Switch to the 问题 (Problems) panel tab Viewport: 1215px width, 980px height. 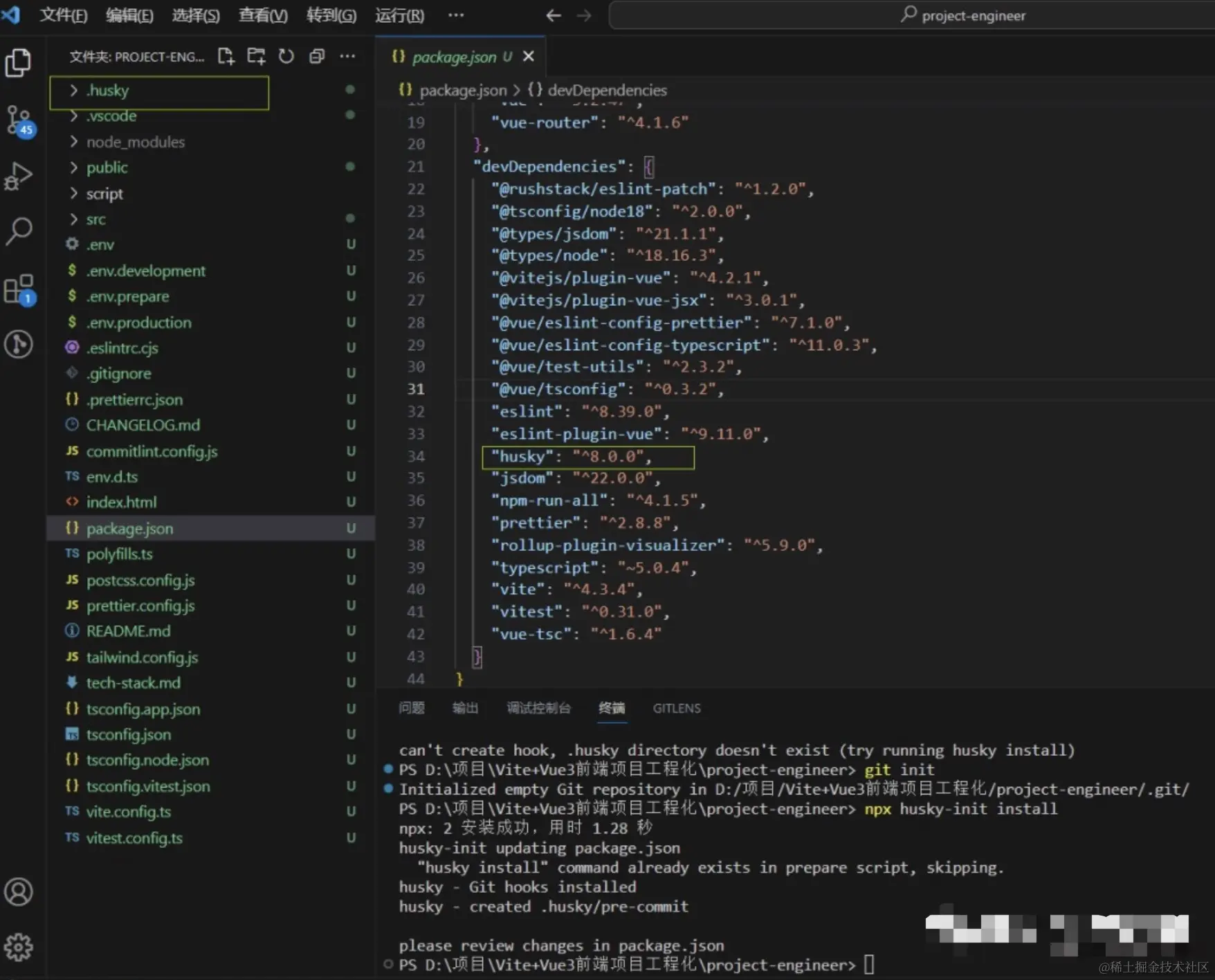coord(412,708)
